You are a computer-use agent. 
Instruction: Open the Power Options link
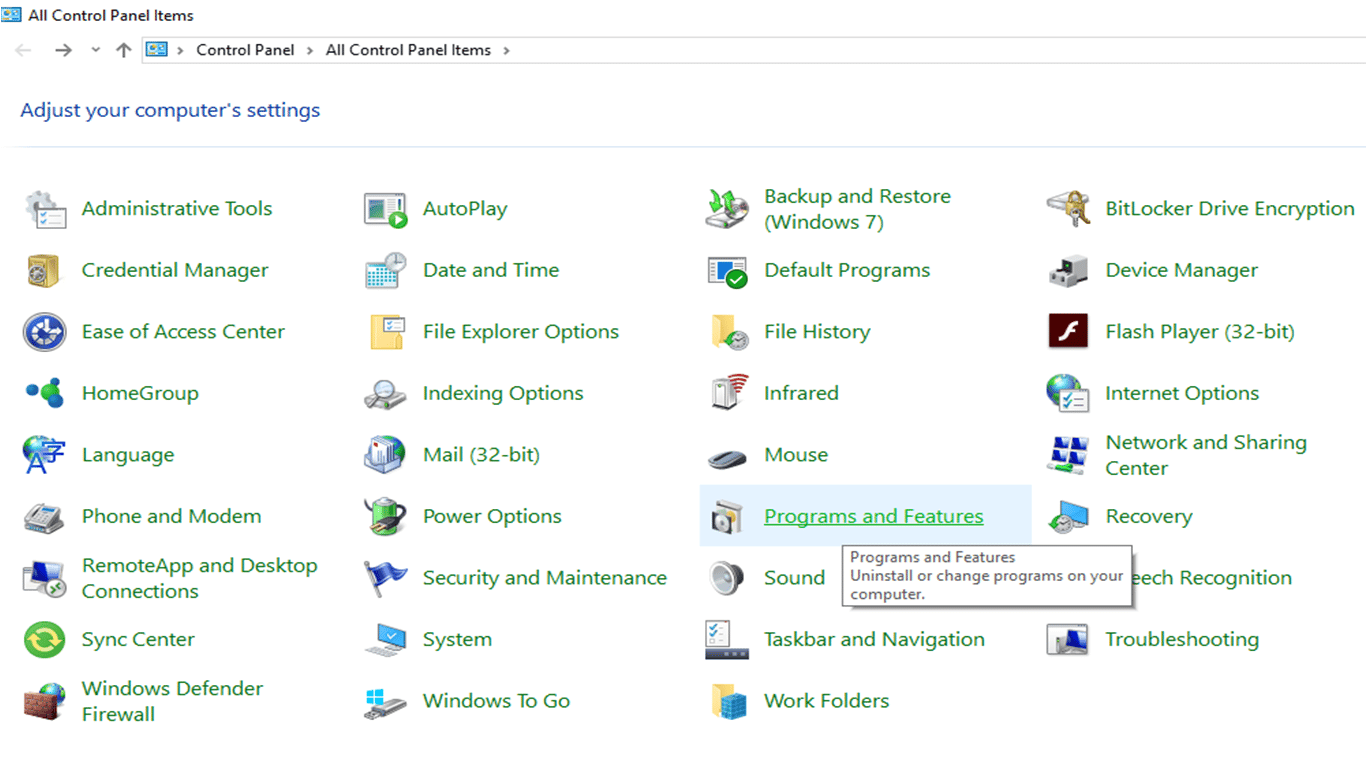click(x=492, y=516)
